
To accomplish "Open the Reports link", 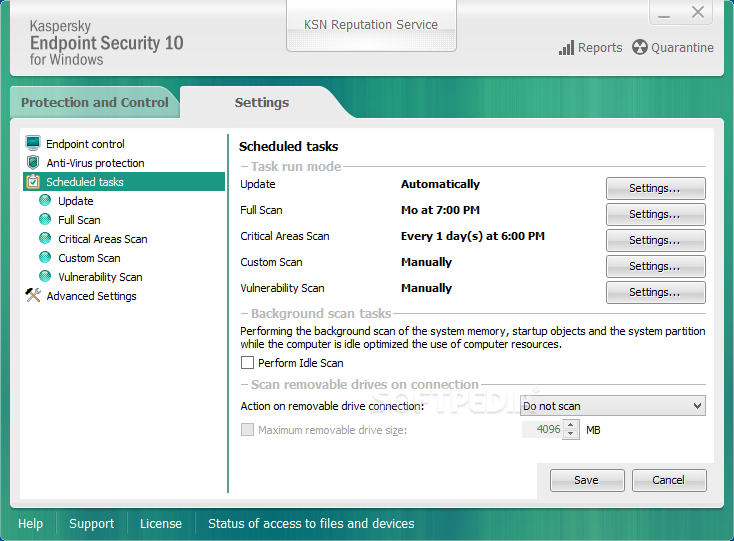I will tap(600, 47).
